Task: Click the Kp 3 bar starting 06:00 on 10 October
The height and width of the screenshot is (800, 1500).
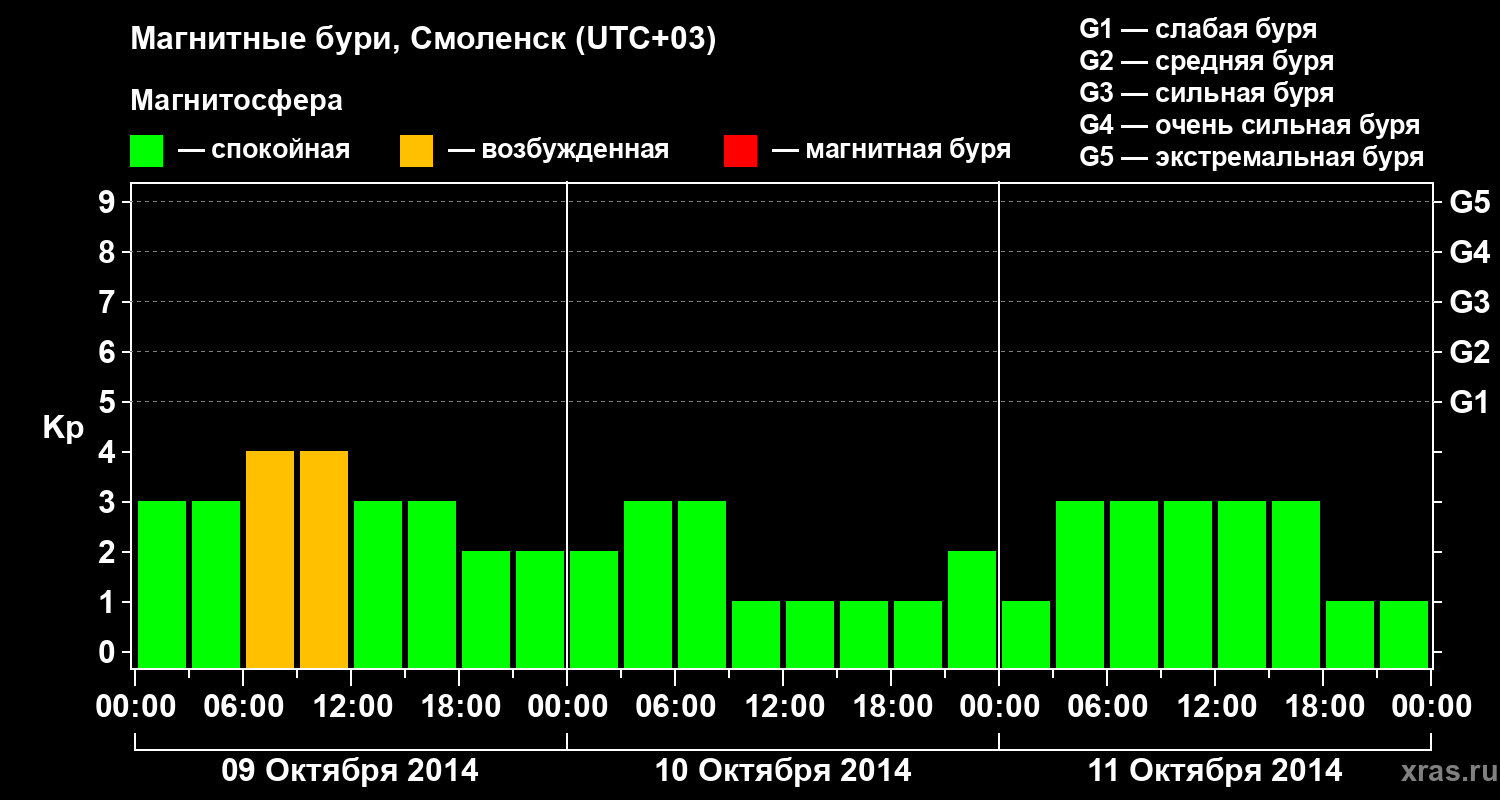Action: [702, 584]
